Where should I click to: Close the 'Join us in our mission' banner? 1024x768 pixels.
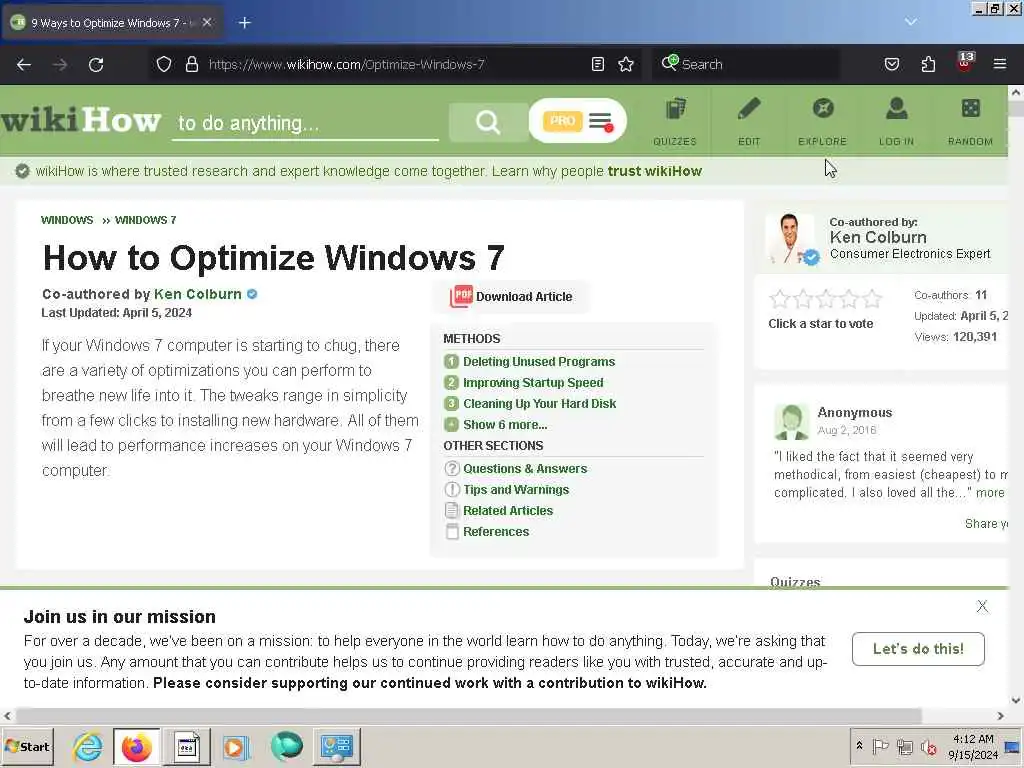tap(982, 606)
